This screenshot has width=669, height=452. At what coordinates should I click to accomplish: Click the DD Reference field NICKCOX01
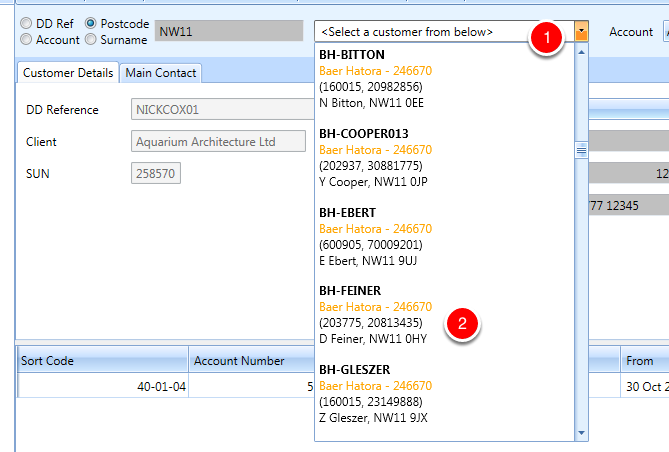[222, 109]
